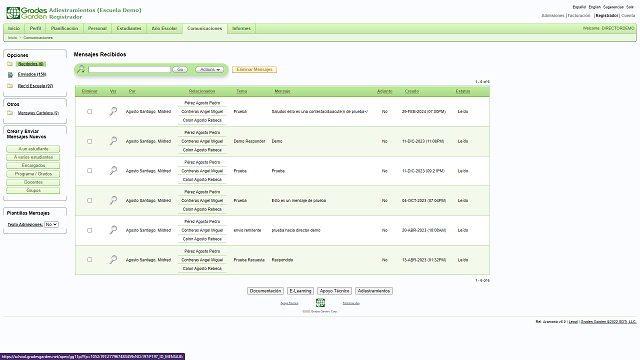Image resolution: width=640 pixels, height=360 pixels.
Task: Click the search magnifier icon in search bar
Action: 81,69
